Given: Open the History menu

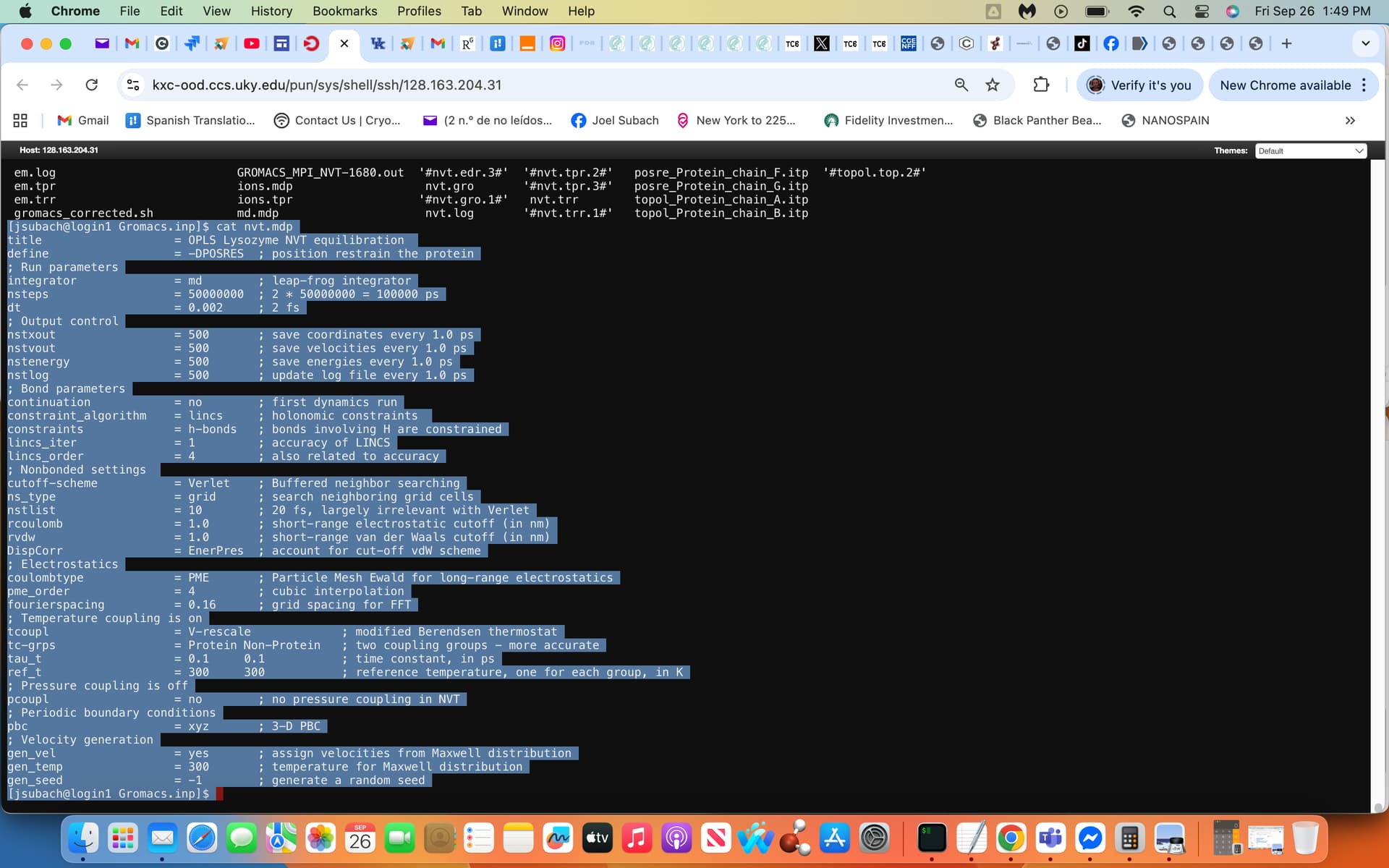Looking at the screenshot, I should pyautogui.click(x=271, y=11).
